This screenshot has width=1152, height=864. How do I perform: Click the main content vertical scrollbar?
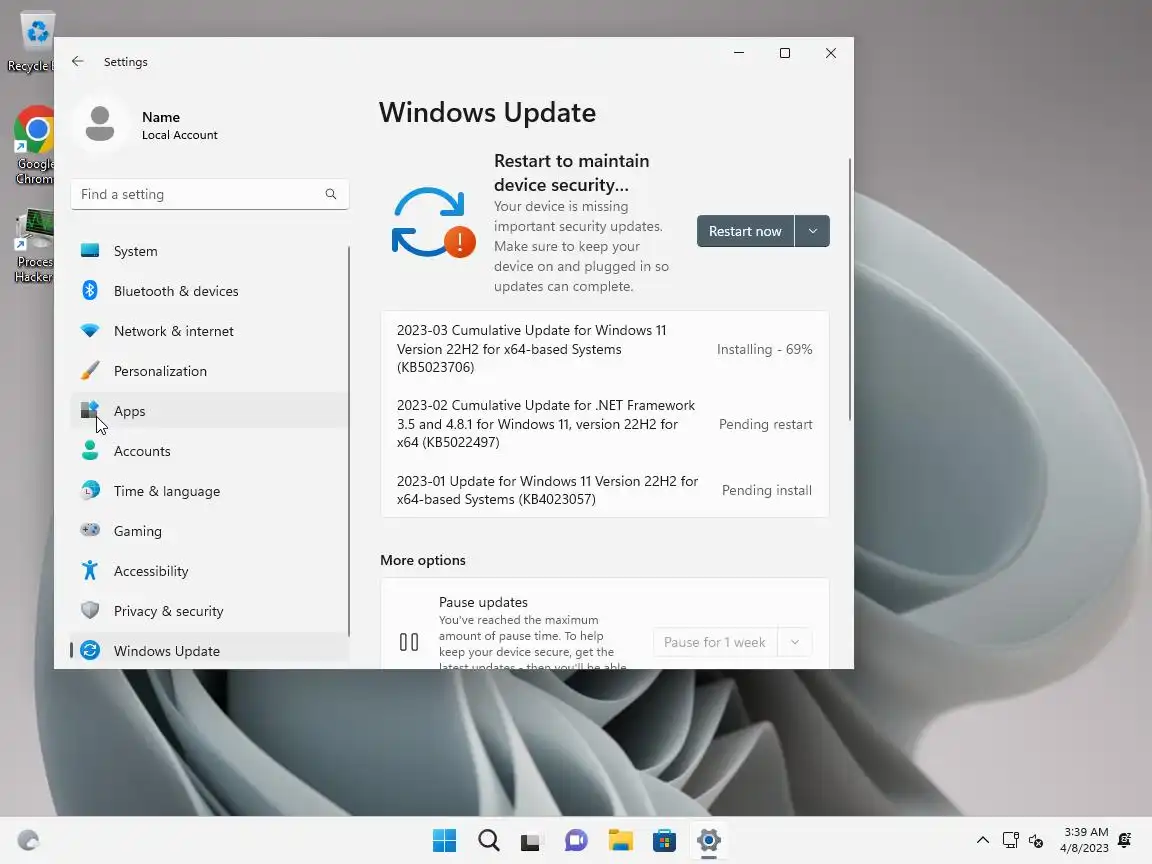click(850, 289)
